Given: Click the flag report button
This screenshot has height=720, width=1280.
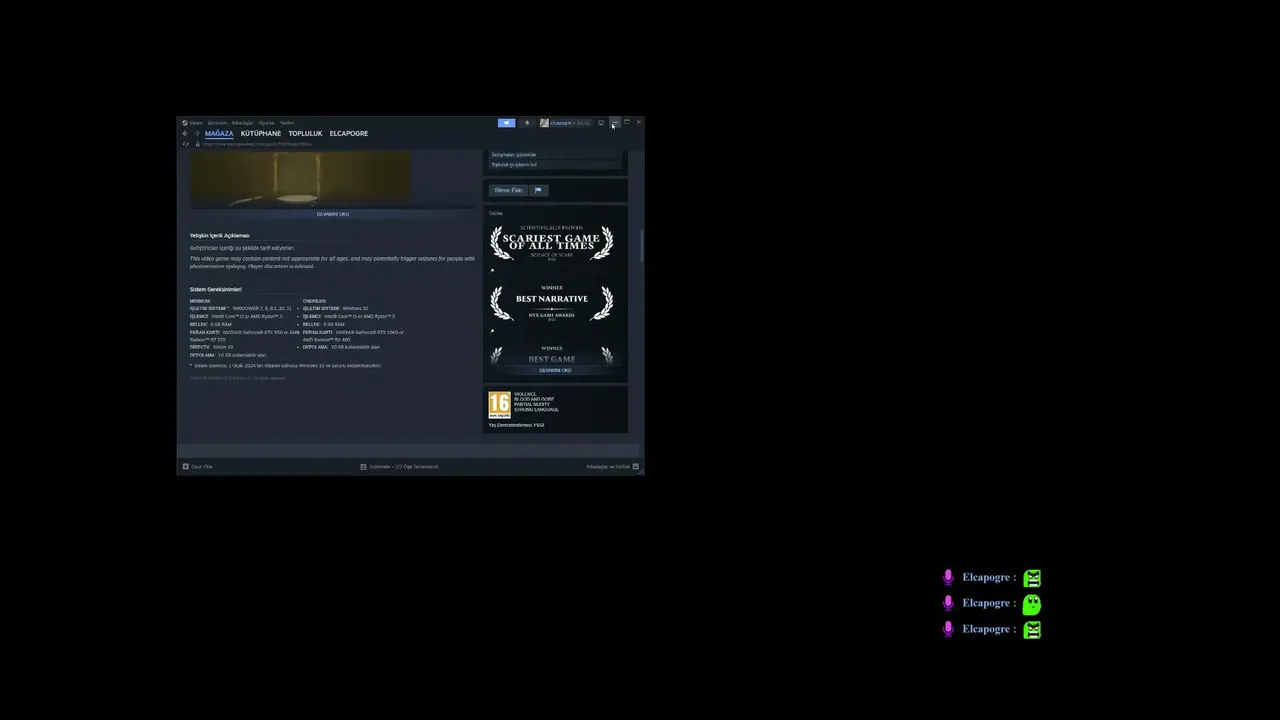Looking at the screenshot, I should [x=538, y=190].
